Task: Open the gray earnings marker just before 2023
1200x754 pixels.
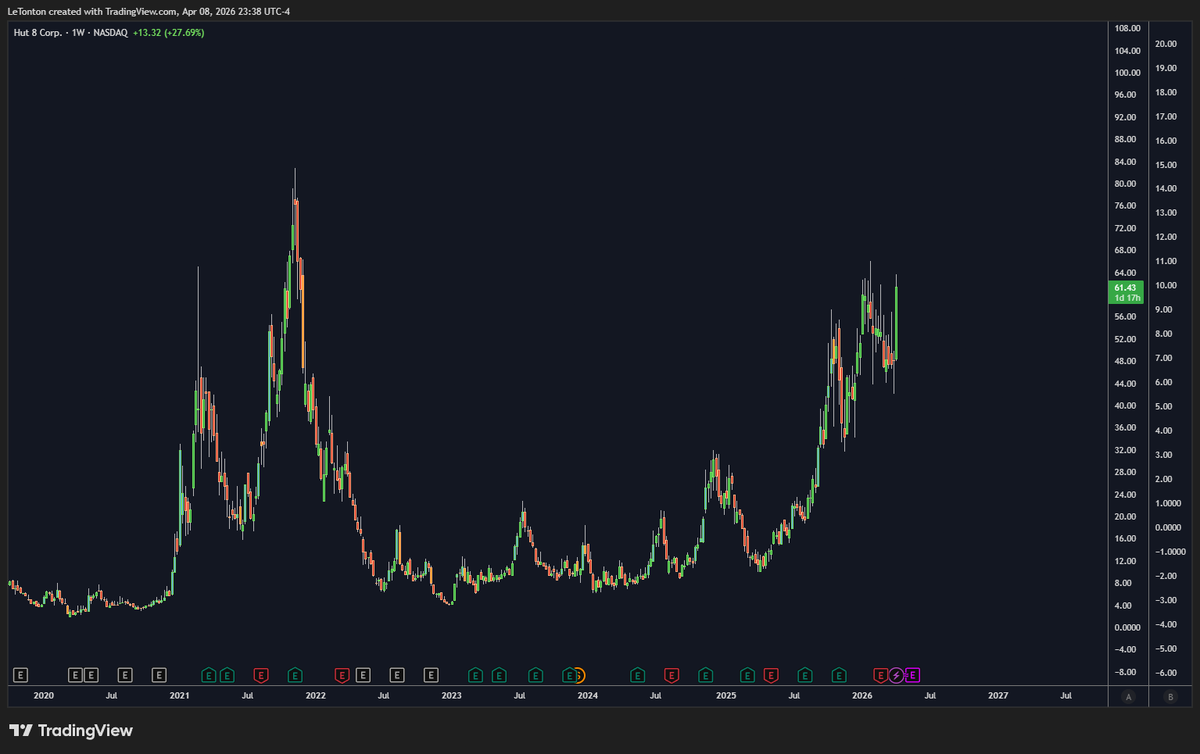Action: (431, 675)
